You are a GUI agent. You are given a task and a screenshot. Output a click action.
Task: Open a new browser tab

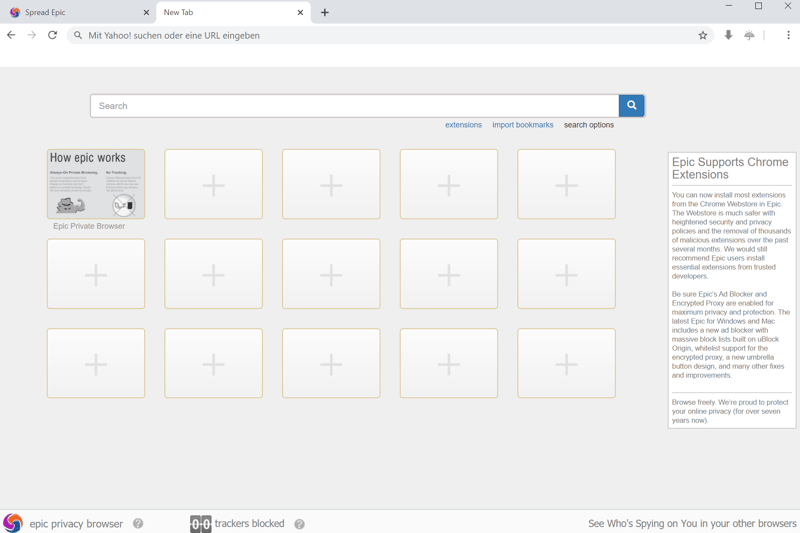[x=325, y=13]
